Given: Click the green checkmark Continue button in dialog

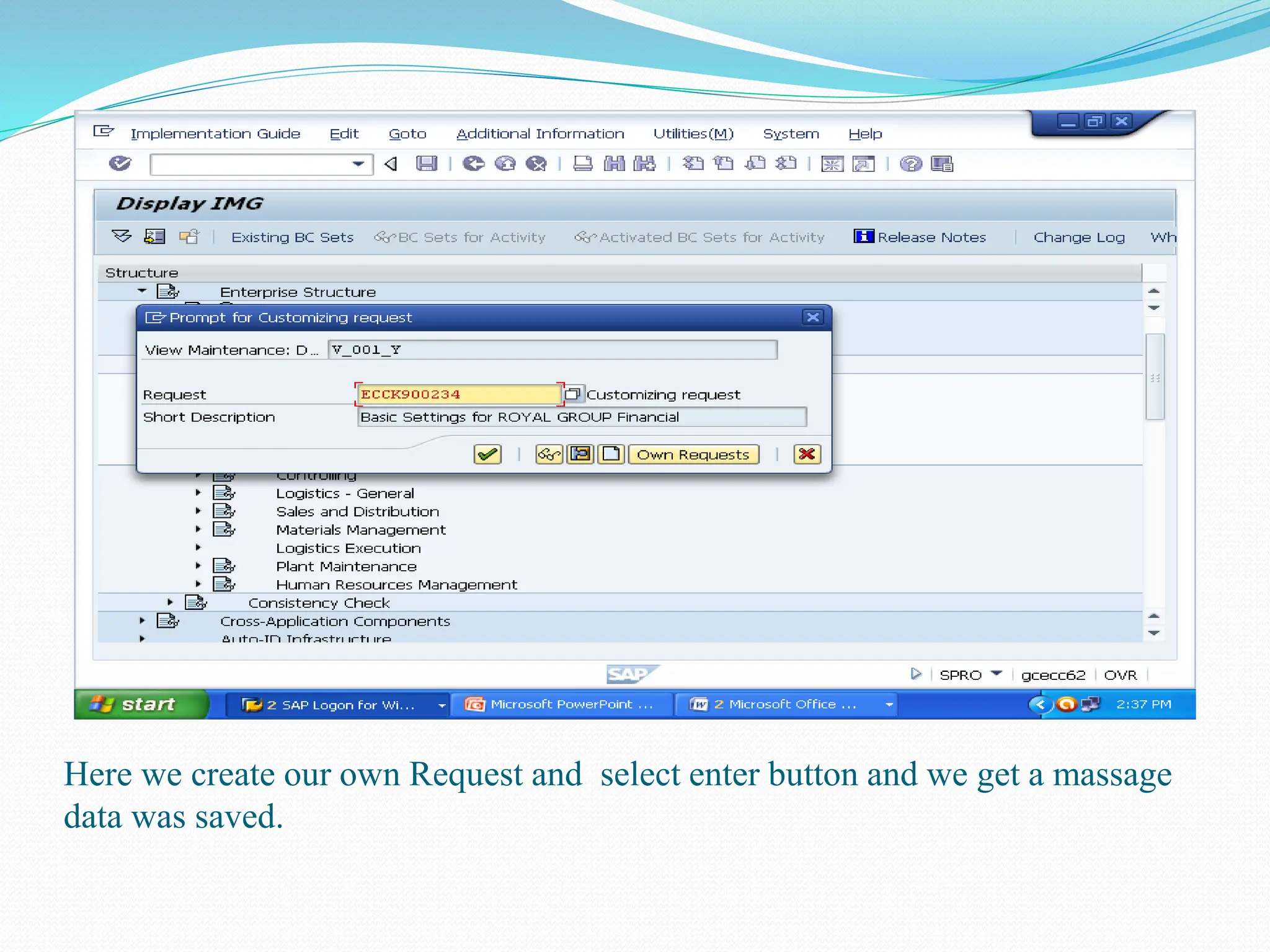Looking at the screenshot, I should click(487, 454).
